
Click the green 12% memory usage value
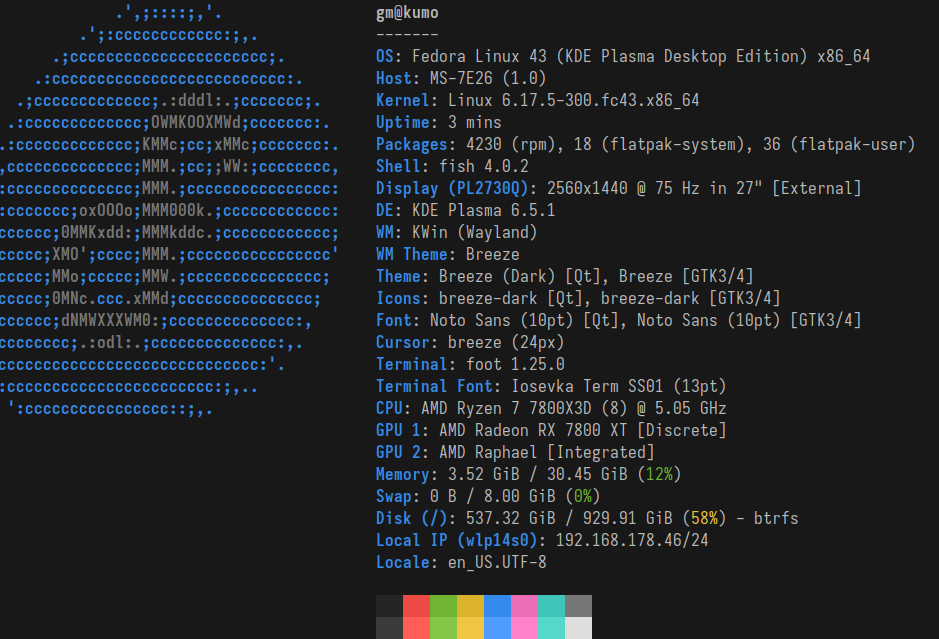(658, 474)
